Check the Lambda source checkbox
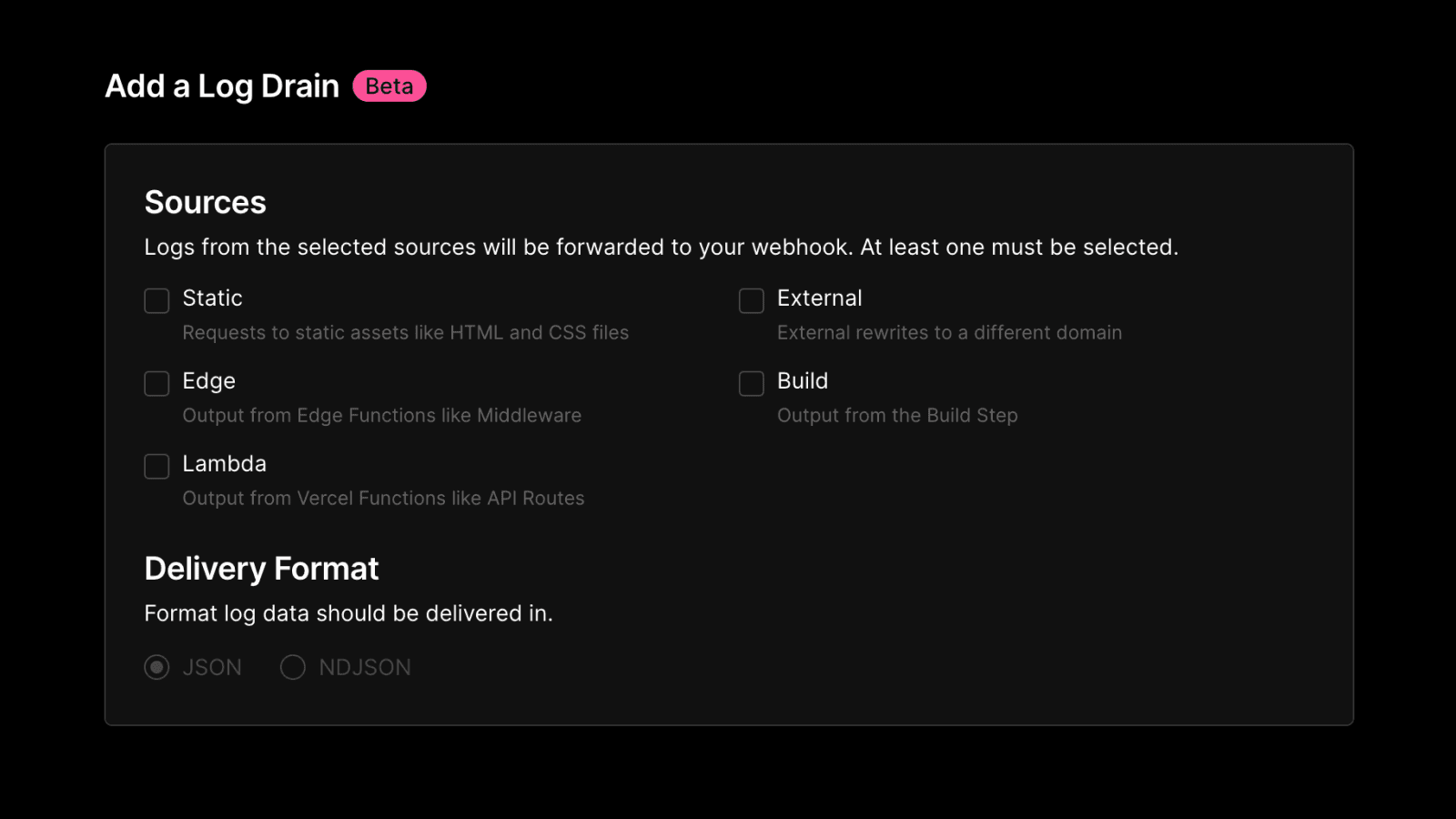This screenshot has width=1456, height=819. (157, 466)
